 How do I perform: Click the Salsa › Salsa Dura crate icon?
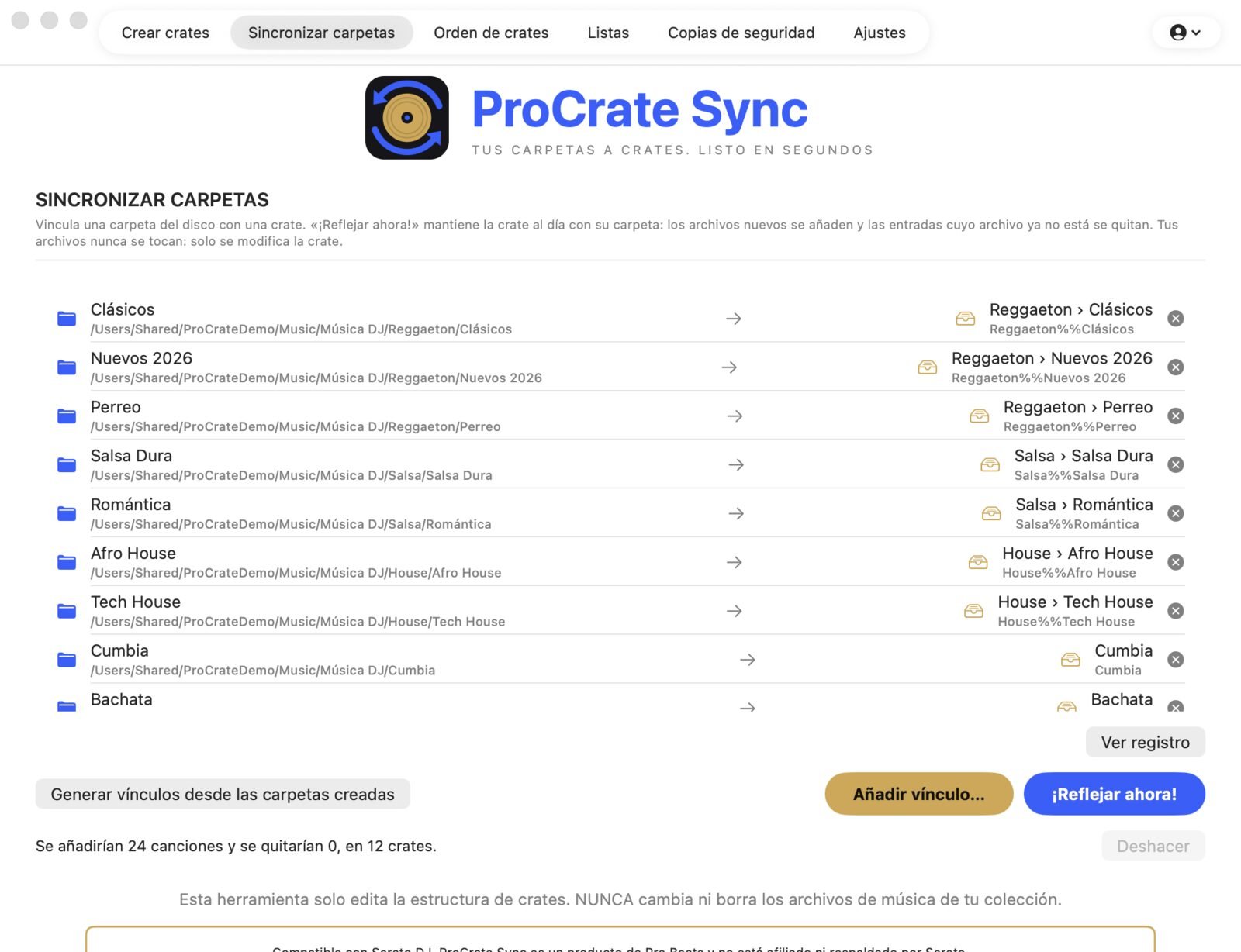[x=990, y=465]
